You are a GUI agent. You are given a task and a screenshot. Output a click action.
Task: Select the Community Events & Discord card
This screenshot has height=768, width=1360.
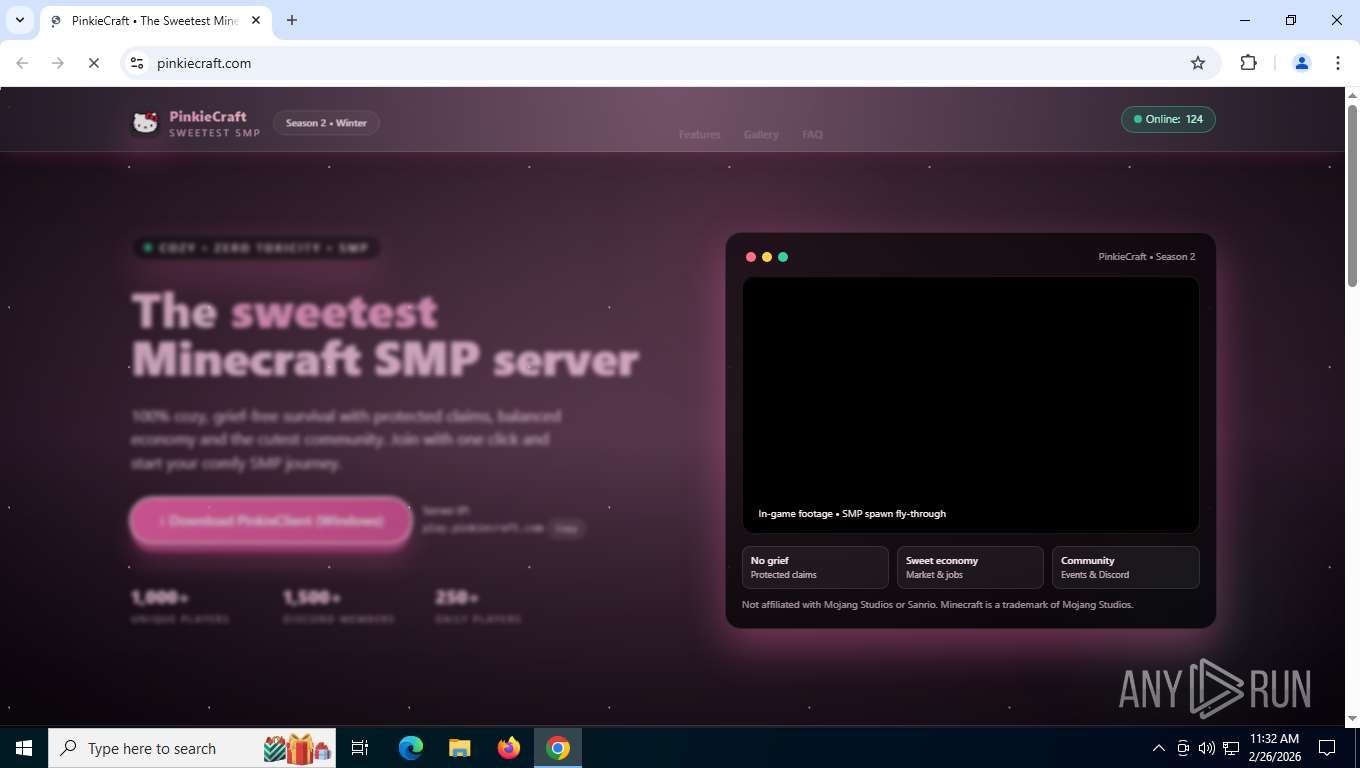(1125, 567)
